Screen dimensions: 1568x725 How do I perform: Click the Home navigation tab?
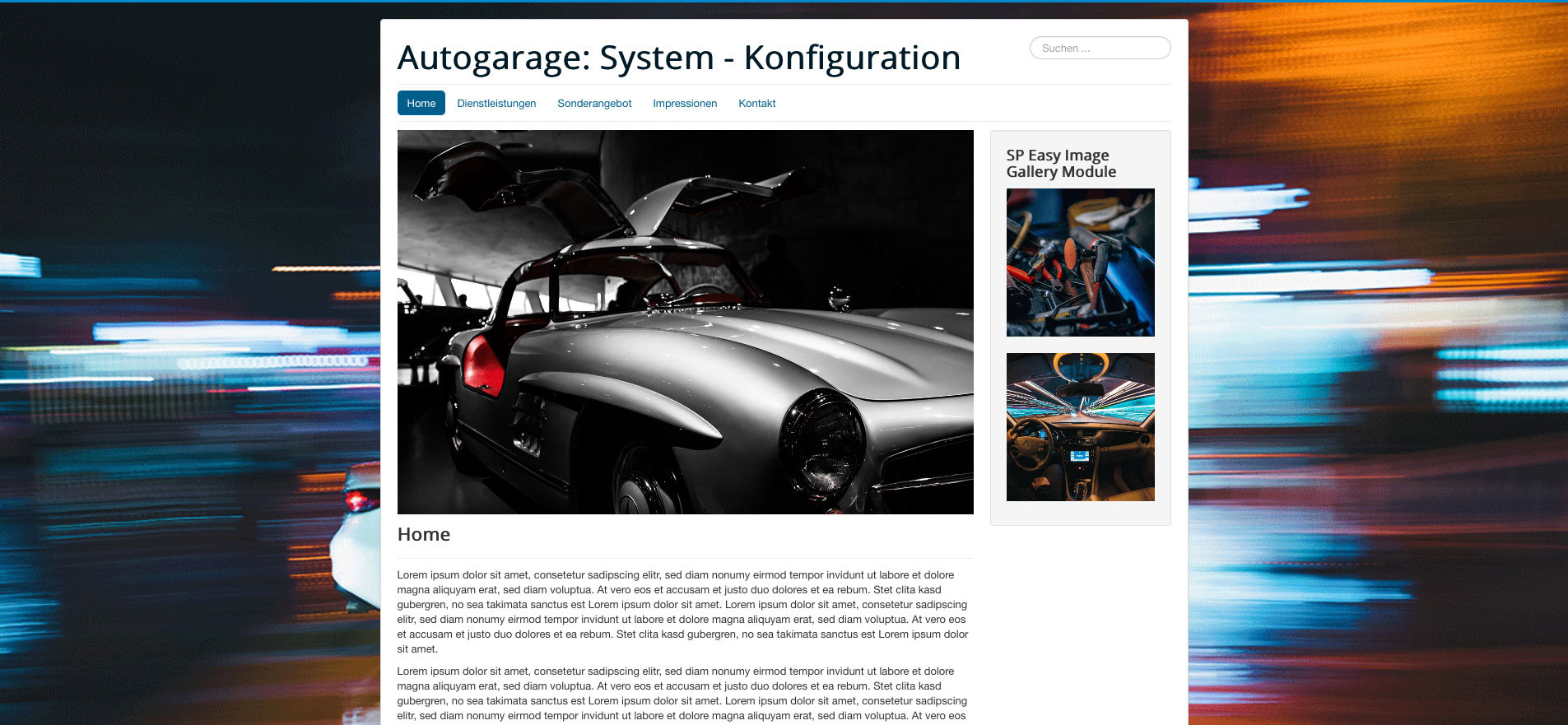coord(421,103)
